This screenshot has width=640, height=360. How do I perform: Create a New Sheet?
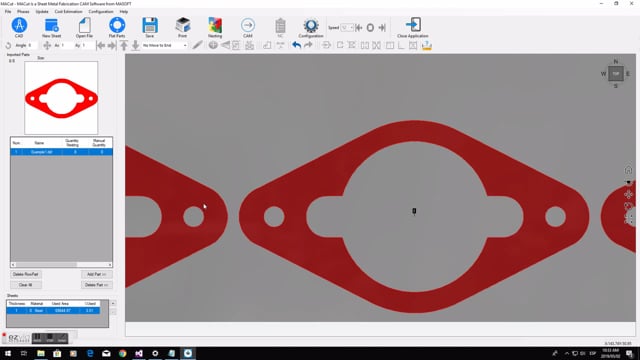(x=51, y=27)
